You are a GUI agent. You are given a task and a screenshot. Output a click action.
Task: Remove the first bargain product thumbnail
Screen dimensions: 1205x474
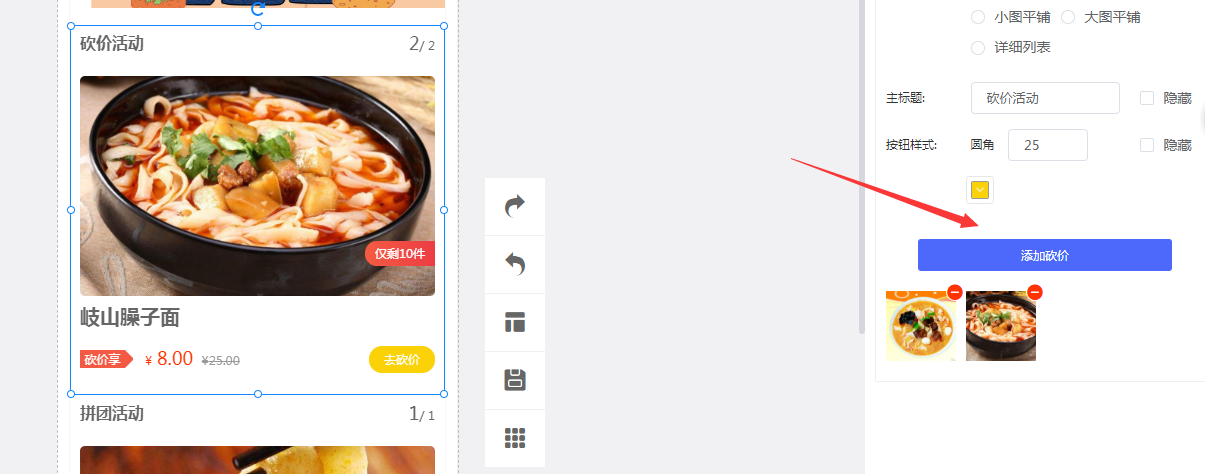point(955,292)
